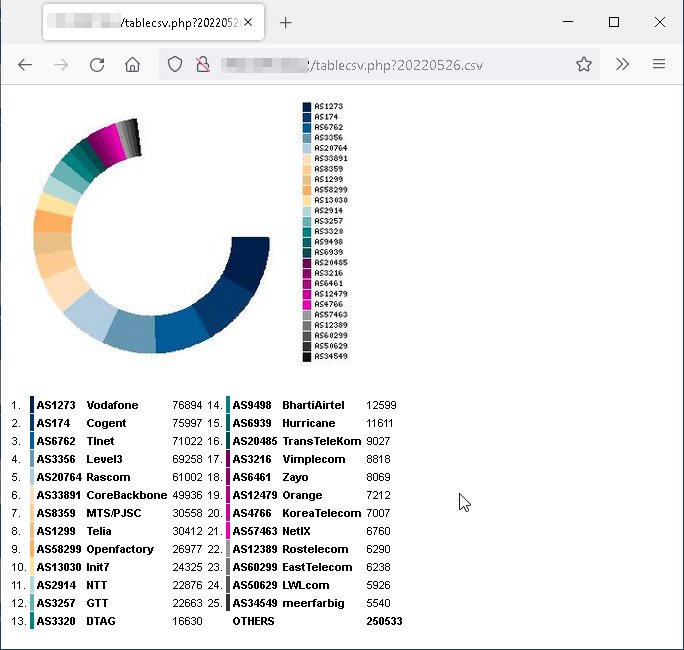Open tracking protection shield info
The width and height of the screenshot is (684, 650).
[x=175, y=65]
